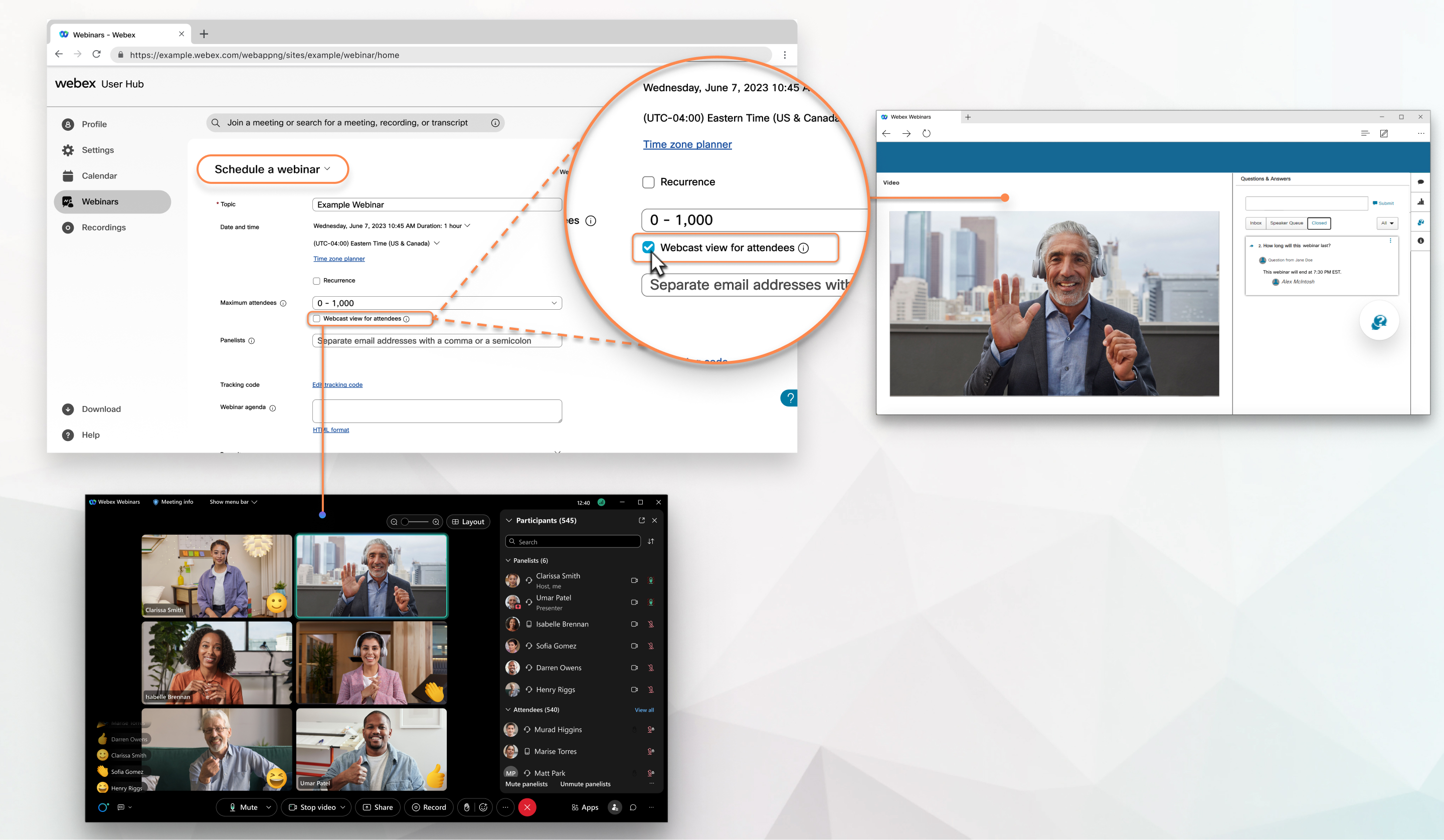Click the HTML format link for agenda
Screen dimensions: 1444x840
click(x=331, y=429)
